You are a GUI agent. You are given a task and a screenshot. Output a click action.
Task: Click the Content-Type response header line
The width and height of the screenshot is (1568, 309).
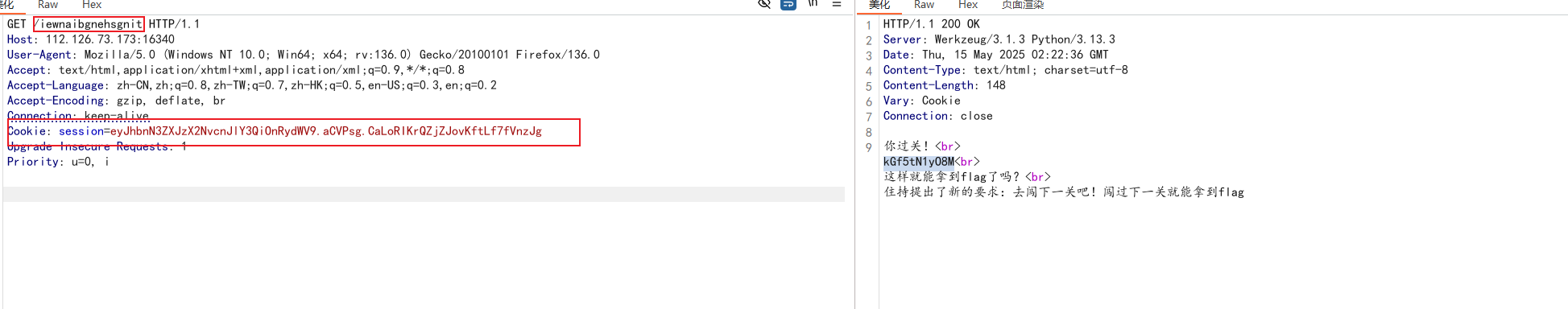[x=1006, y=70]
